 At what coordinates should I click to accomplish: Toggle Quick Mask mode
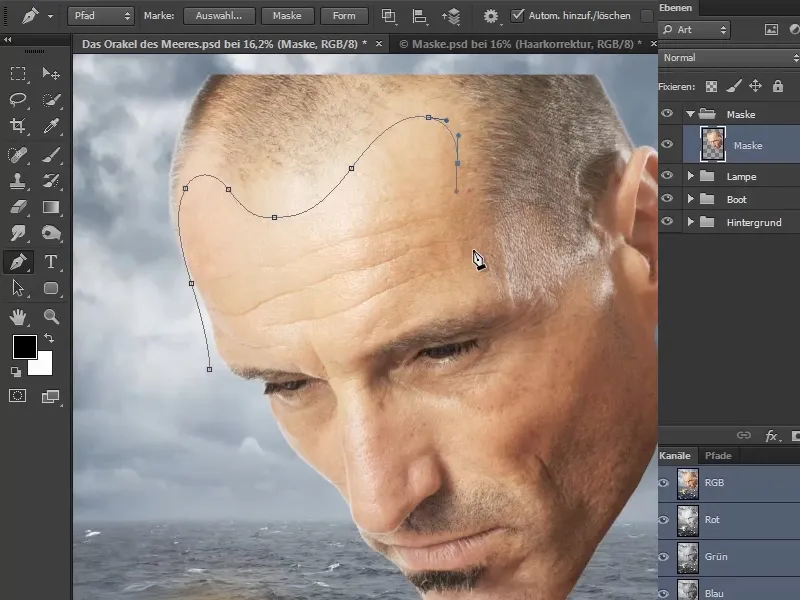tap(18, 396)
